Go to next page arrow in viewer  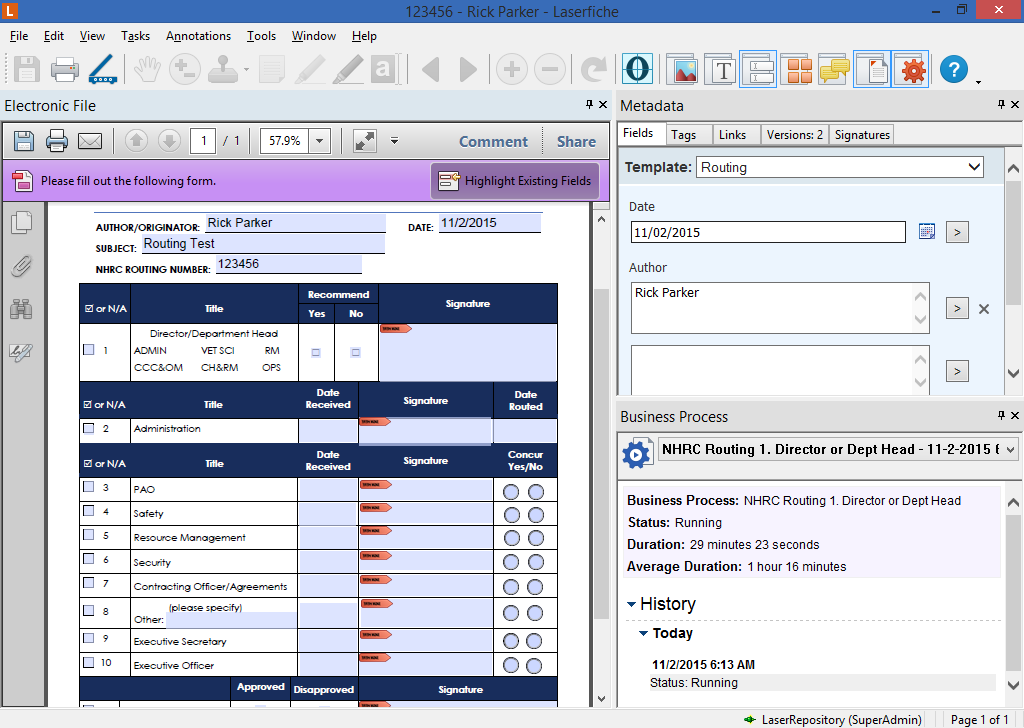[170, 140]
